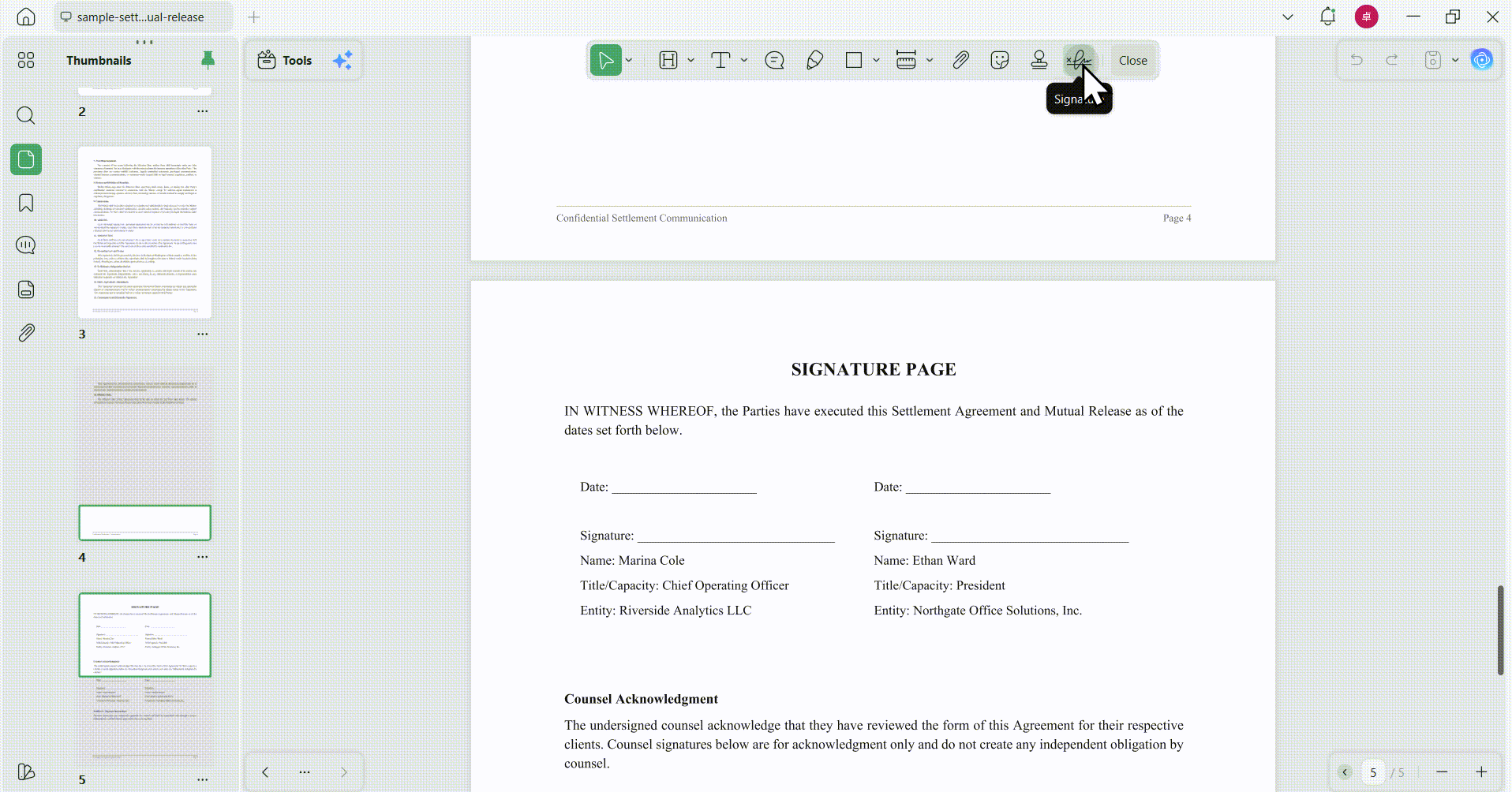Image resolution: width=1512 pixels, height=792 pixels.
Task: Click the save icon
Action: click(x=1433, y=60)
